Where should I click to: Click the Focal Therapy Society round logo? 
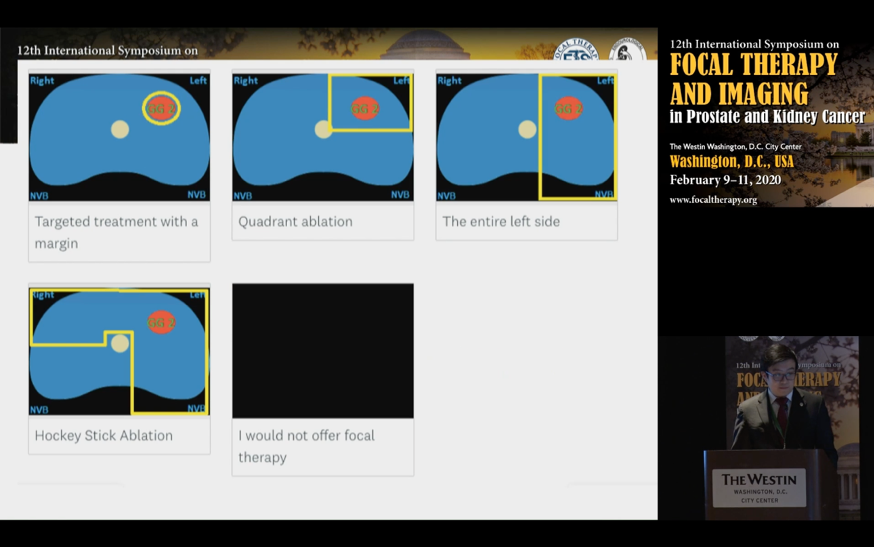[576, 49]
